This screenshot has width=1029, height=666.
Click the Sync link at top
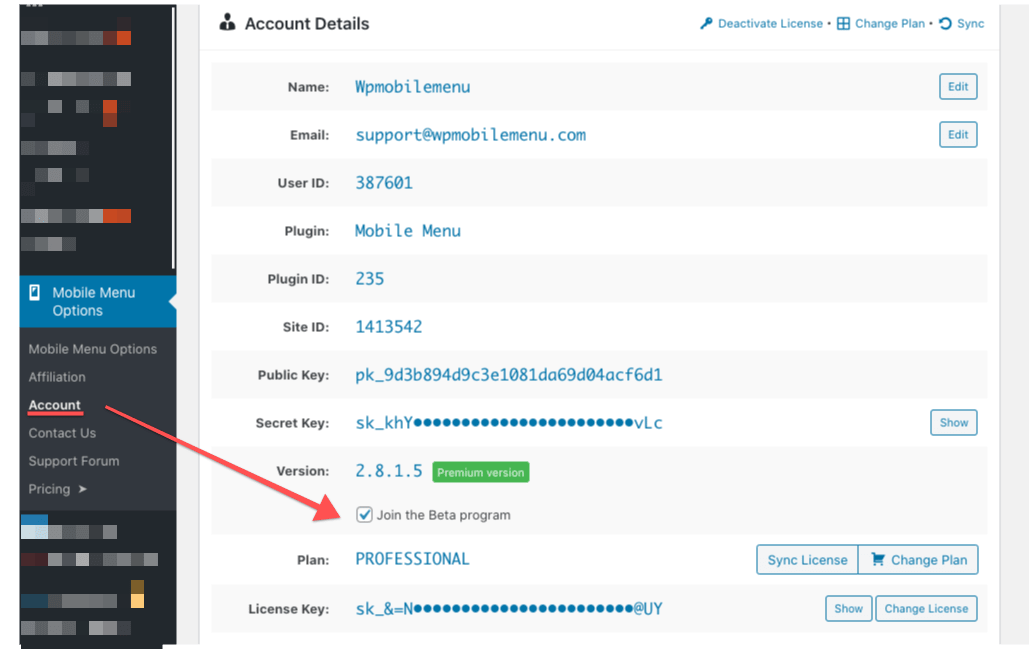click(x=971, y=24)
